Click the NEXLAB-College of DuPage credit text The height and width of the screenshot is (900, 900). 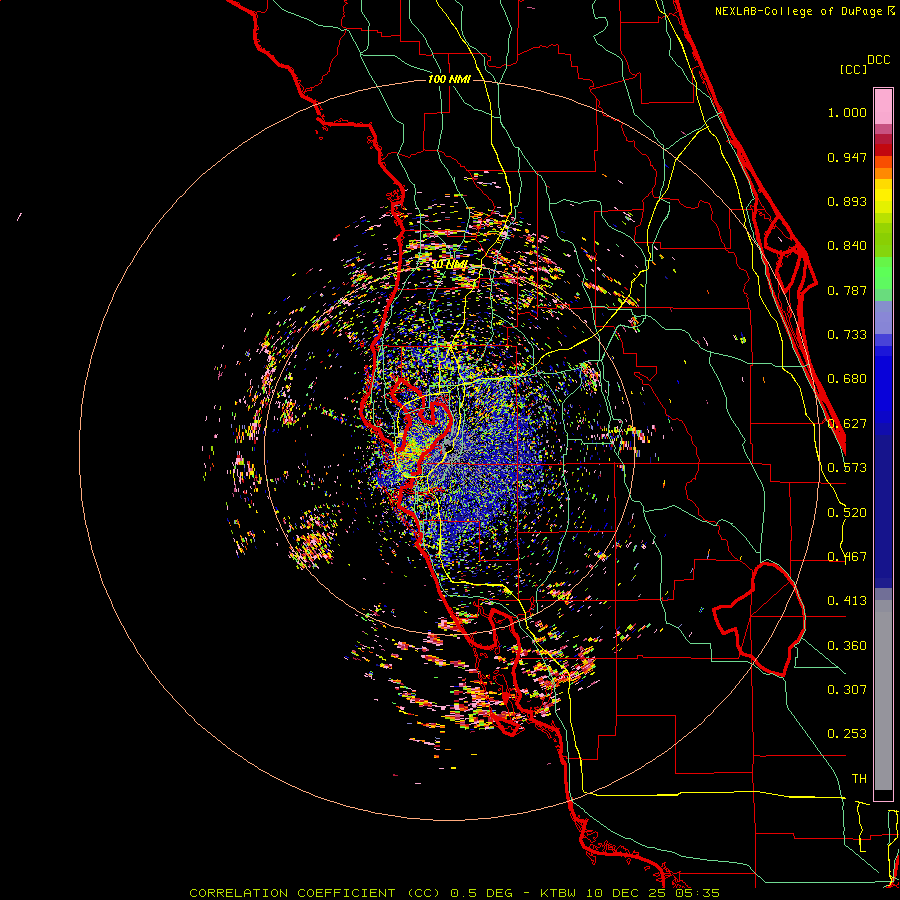click(x=805, y=11)
